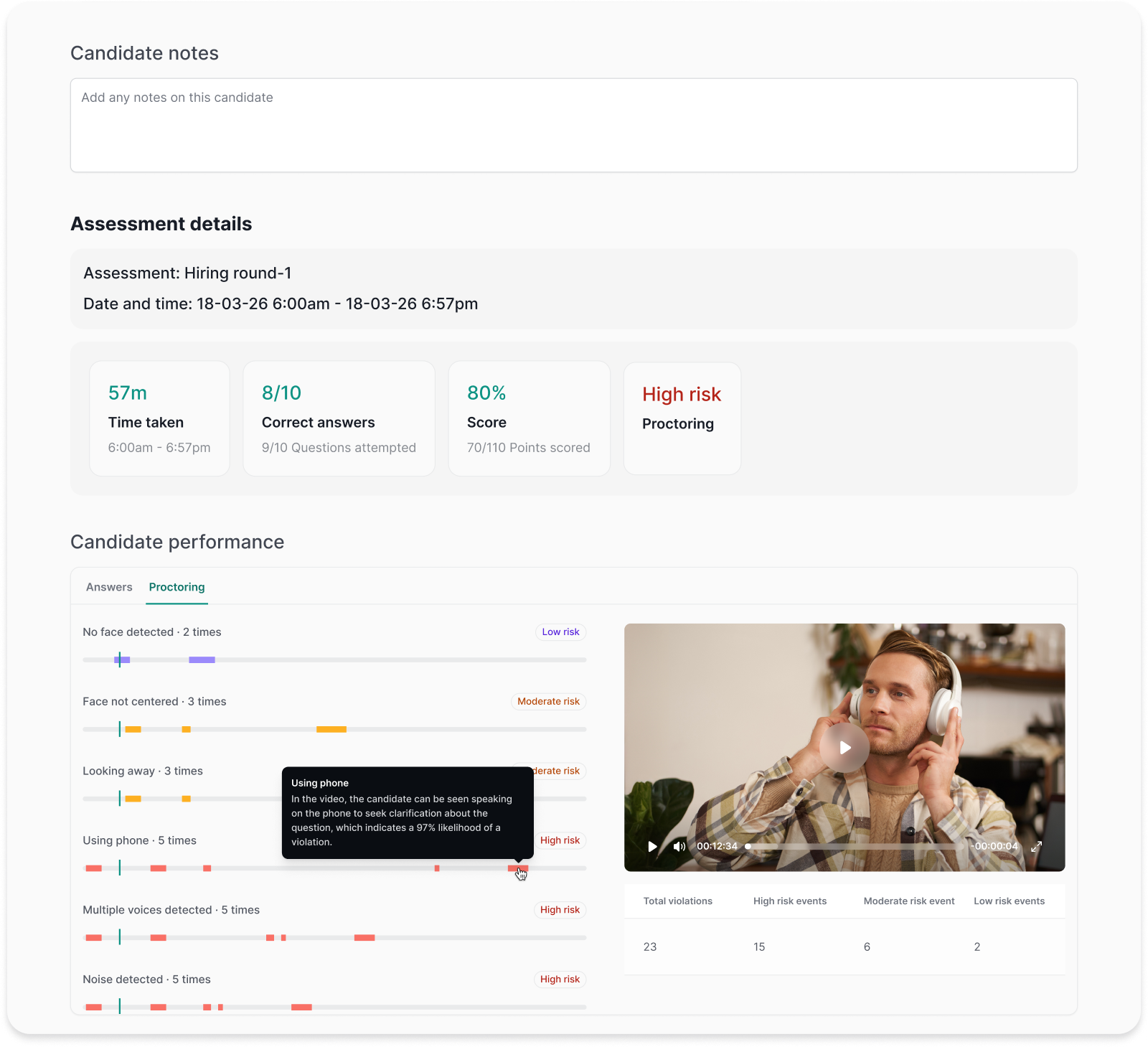
Task: Click the 'High risk' badge for Multiple voices detected
Action: click(560, 909)
